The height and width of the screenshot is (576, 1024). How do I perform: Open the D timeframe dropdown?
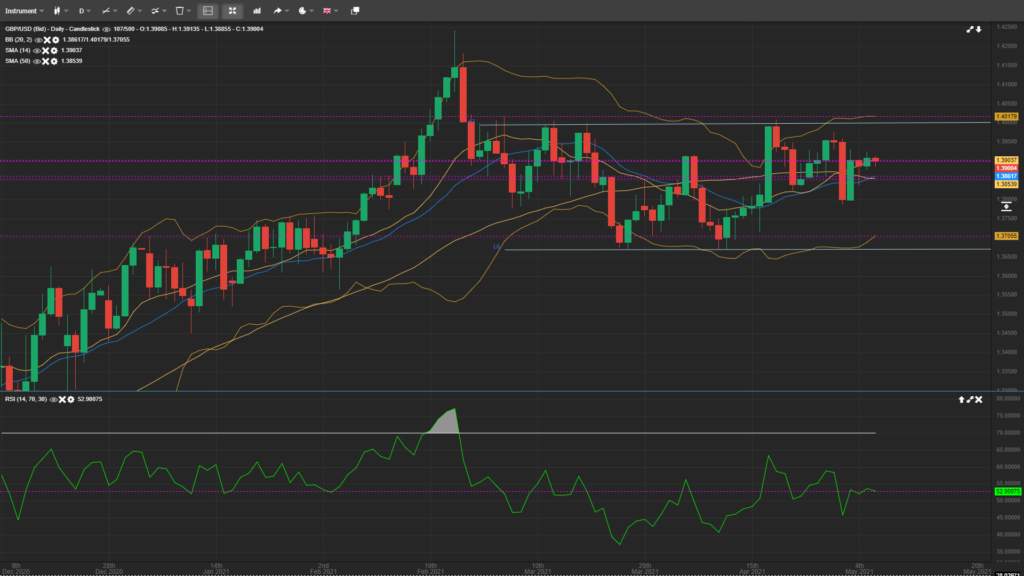(x=84, y=10)
